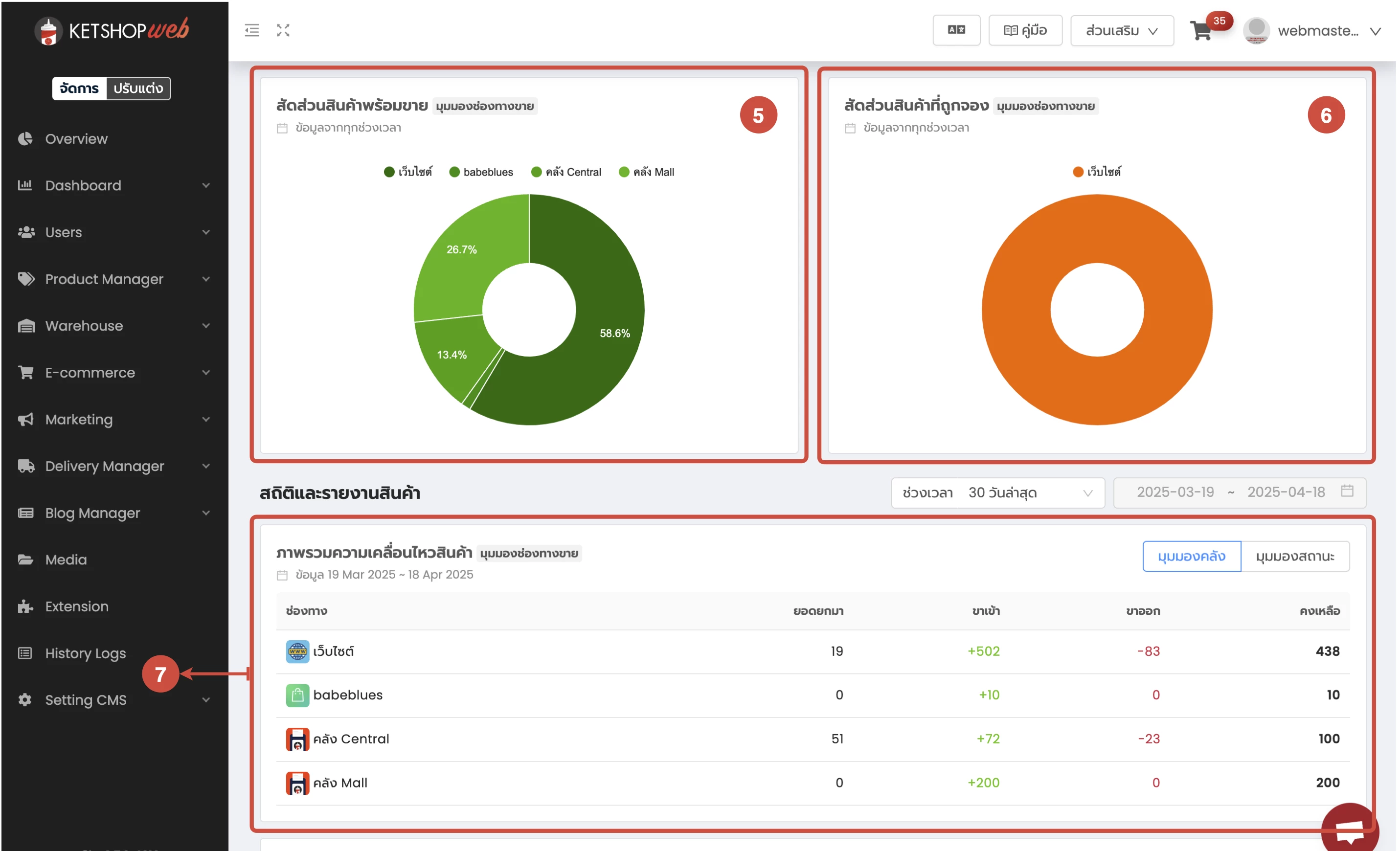Select the มุมมองสถานะ tab
The height and width of the screenshot is (851, 1400).
pyautogui.click(x=1294, y=556)
